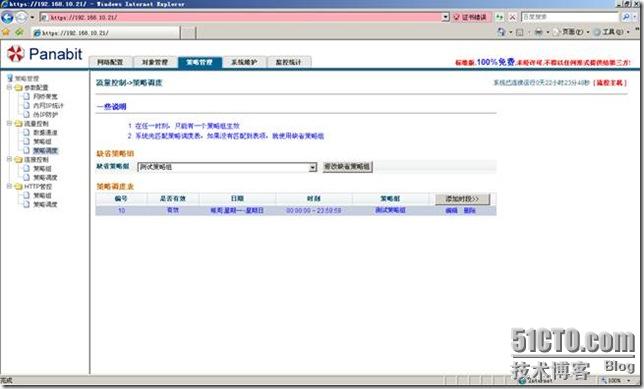
Task: Click the 测试策略组 cell in row 10
Action: pos(390,210)
